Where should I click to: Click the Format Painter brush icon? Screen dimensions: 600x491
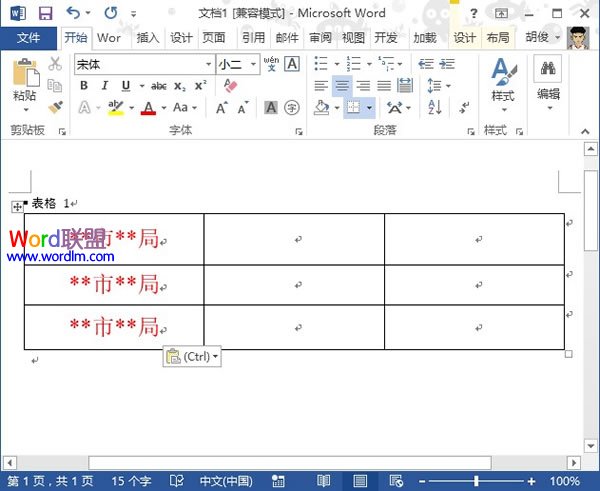pyautogui.click(x=55, y=106)
